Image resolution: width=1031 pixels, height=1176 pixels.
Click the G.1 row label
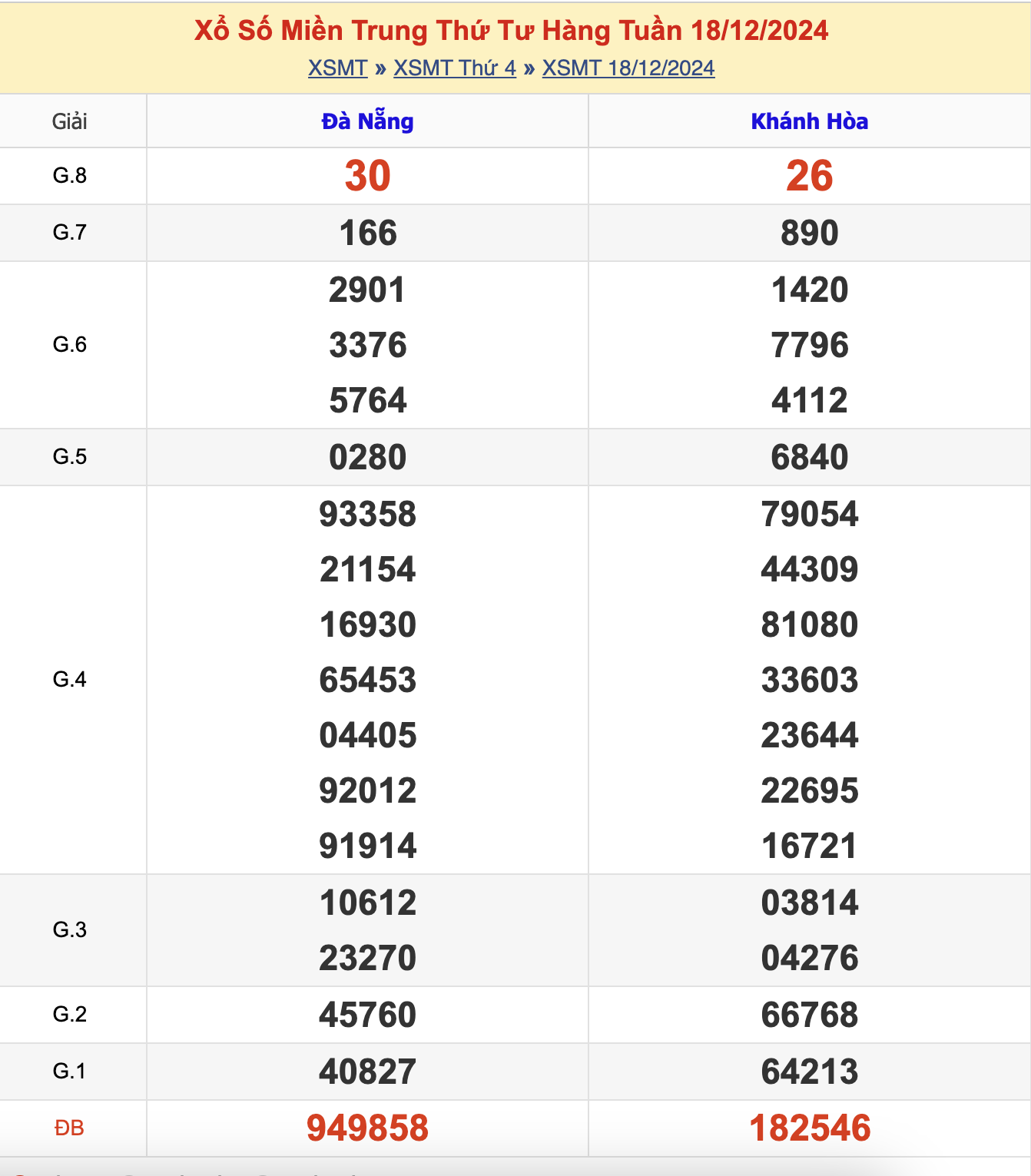[69, 1072]
